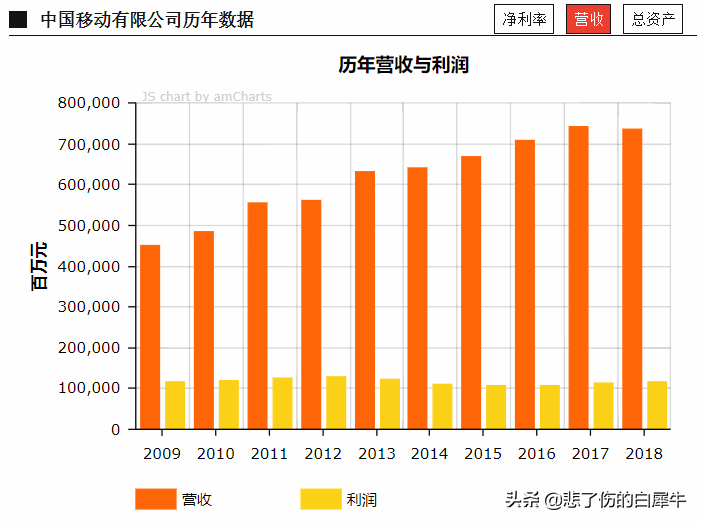The height and width of the screenshot is (523, 701).
Task: Select the 2009 orange revenue bar
Action: pyautogui.click(x=150, y=337)
